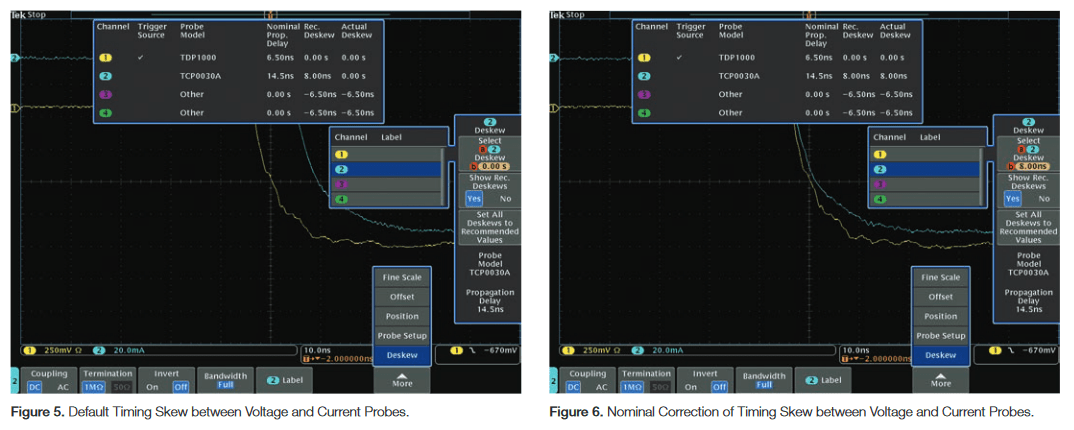Set Show Rec. Deskews to No in left screenshot
This screenshot has height=430, width=1074.
(x=505, y=199)
